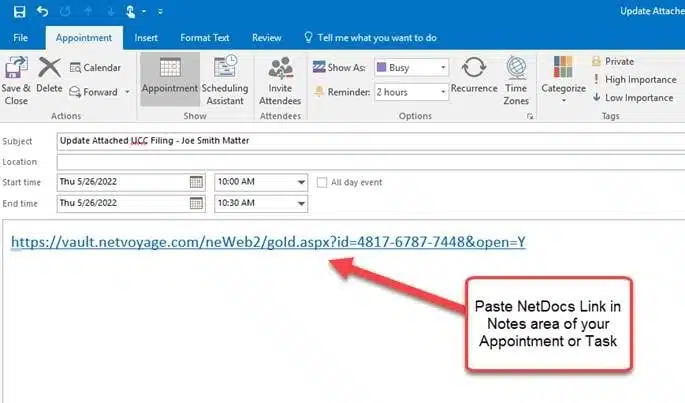Click the Redo icon in quick access toolbar

click(x=65, y=11)
